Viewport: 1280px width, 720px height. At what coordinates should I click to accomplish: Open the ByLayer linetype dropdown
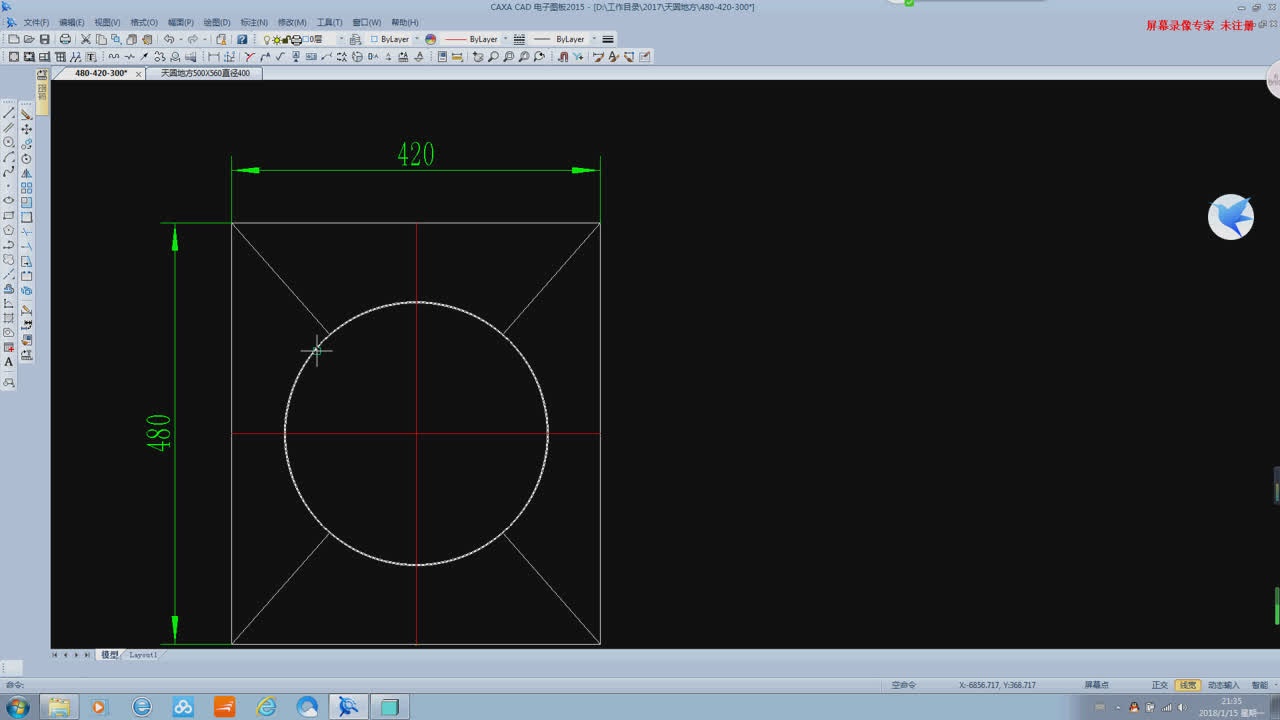[505, 39]
